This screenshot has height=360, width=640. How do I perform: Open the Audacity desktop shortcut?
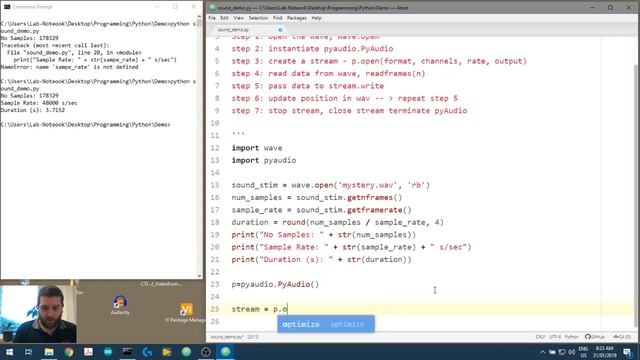pyautogui.click(x=120, y=305)
